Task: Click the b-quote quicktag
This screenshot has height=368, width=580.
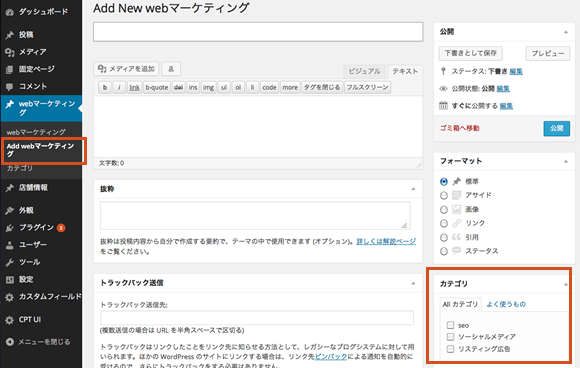Action: tap(157, 88)
